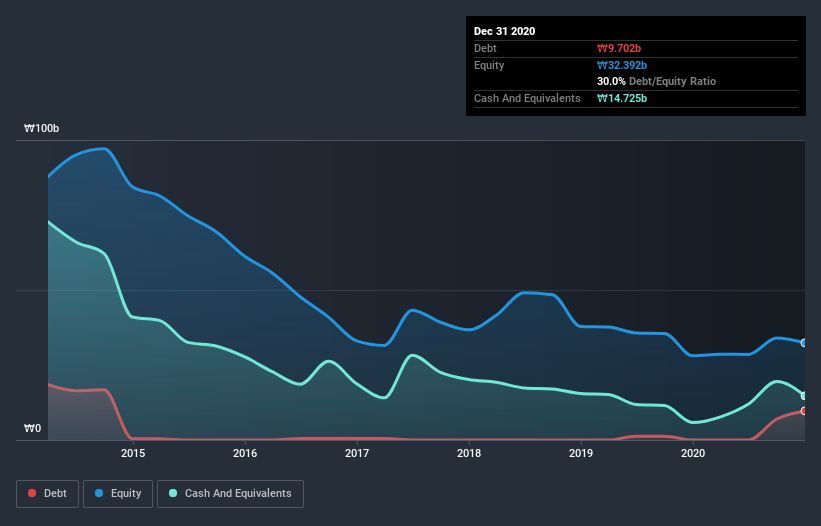Viewport: 821px width, 526px height.
Task: Click the ₩14.725b cash value
Action: tap(622, 98)
